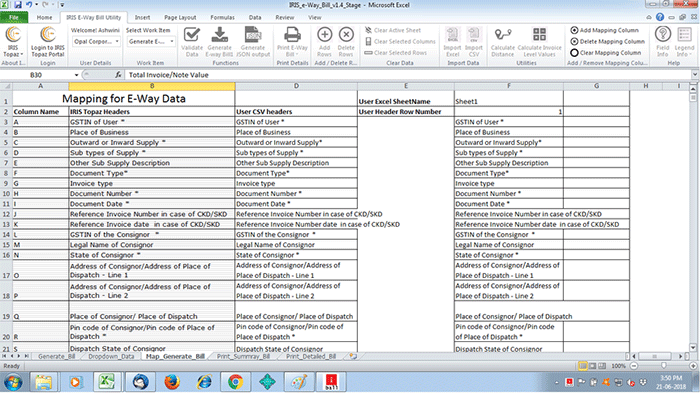Click zoom in plus button
Image resolution: width=700 pixels, height=393 pixels.
click(x=693, y=366)
